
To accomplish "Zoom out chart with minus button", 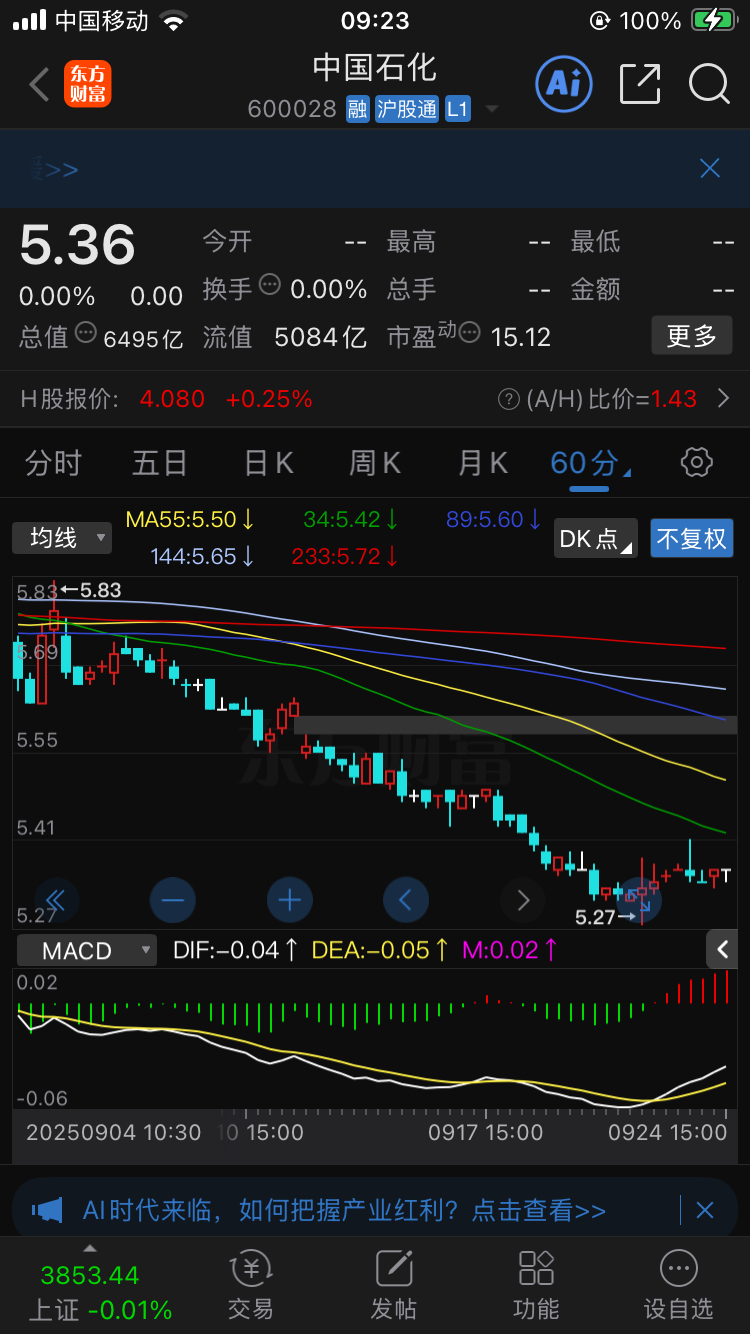I will (x=173, y=901).
